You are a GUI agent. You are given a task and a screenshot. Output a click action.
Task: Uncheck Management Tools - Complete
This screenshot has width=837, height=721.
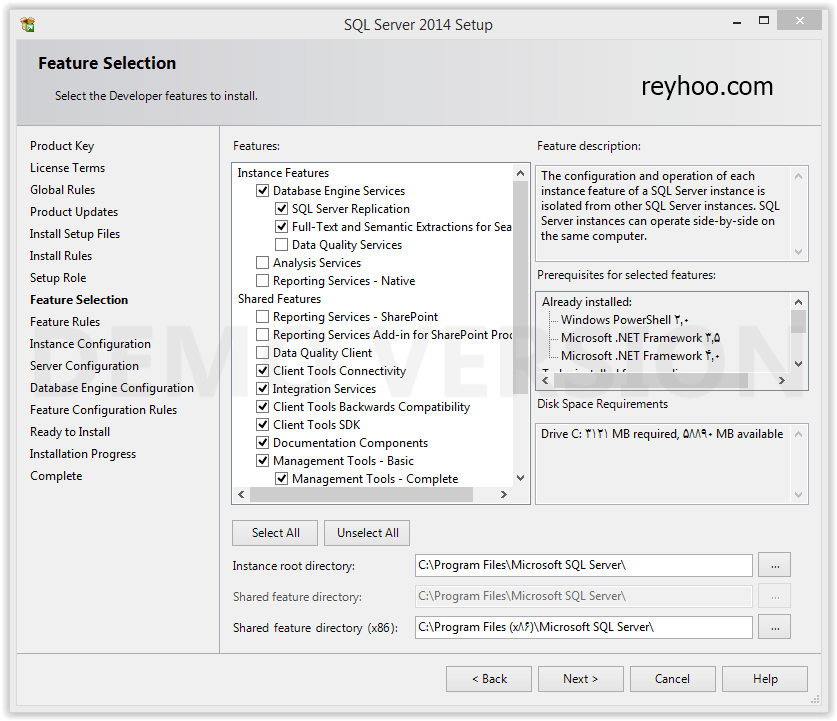point(281,479)
